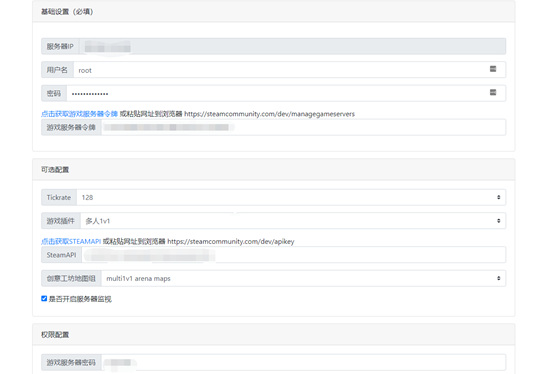Open the workshop map group dropdown

pyautogui.click(x=303, y=278)
